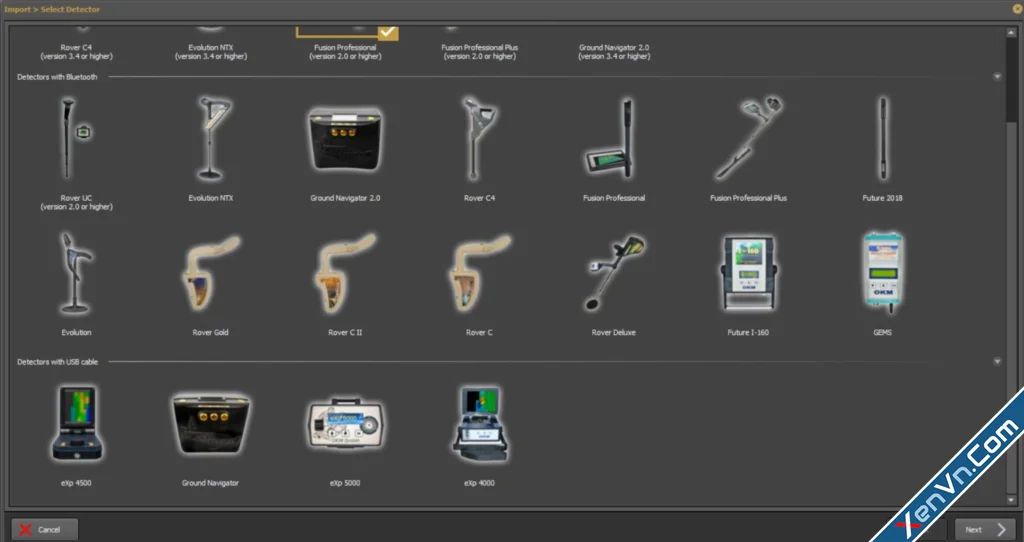Select the Rover Gold detector icon
Image resolution: width=1024 pixels, height=542 pixels.
pos(210,274)
